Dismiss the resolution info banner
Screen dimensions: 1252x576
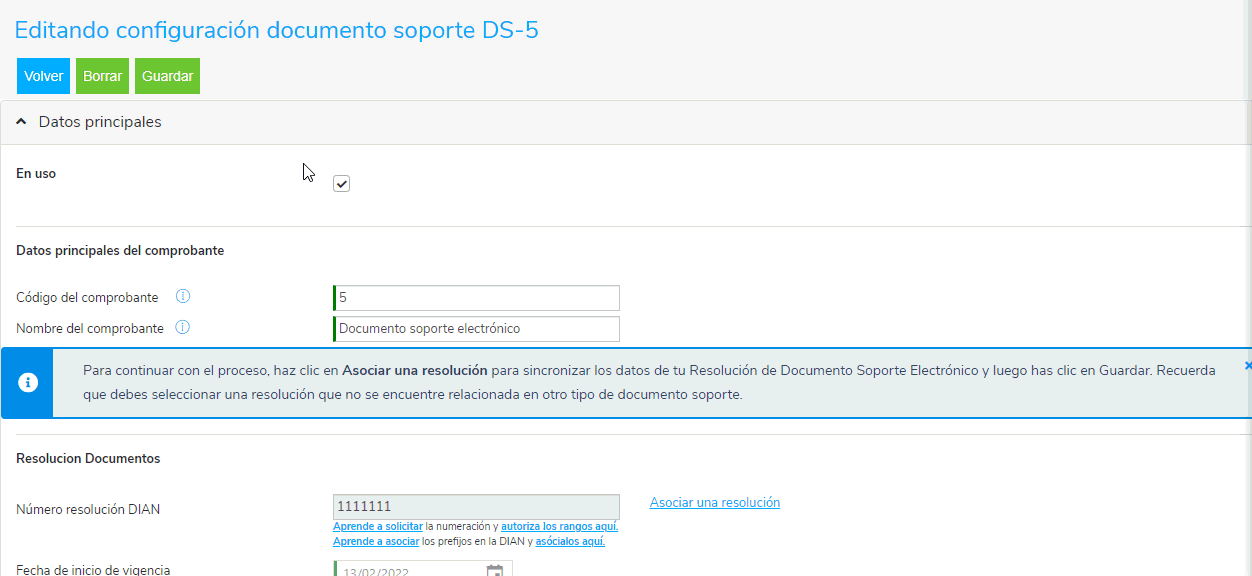point(1247,366)
